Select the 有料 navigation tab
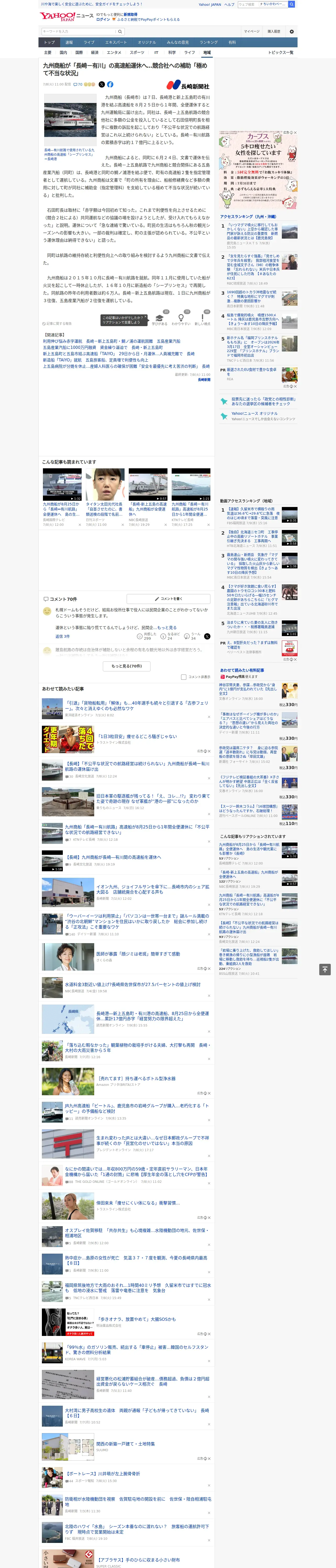 tap(232, 43)
